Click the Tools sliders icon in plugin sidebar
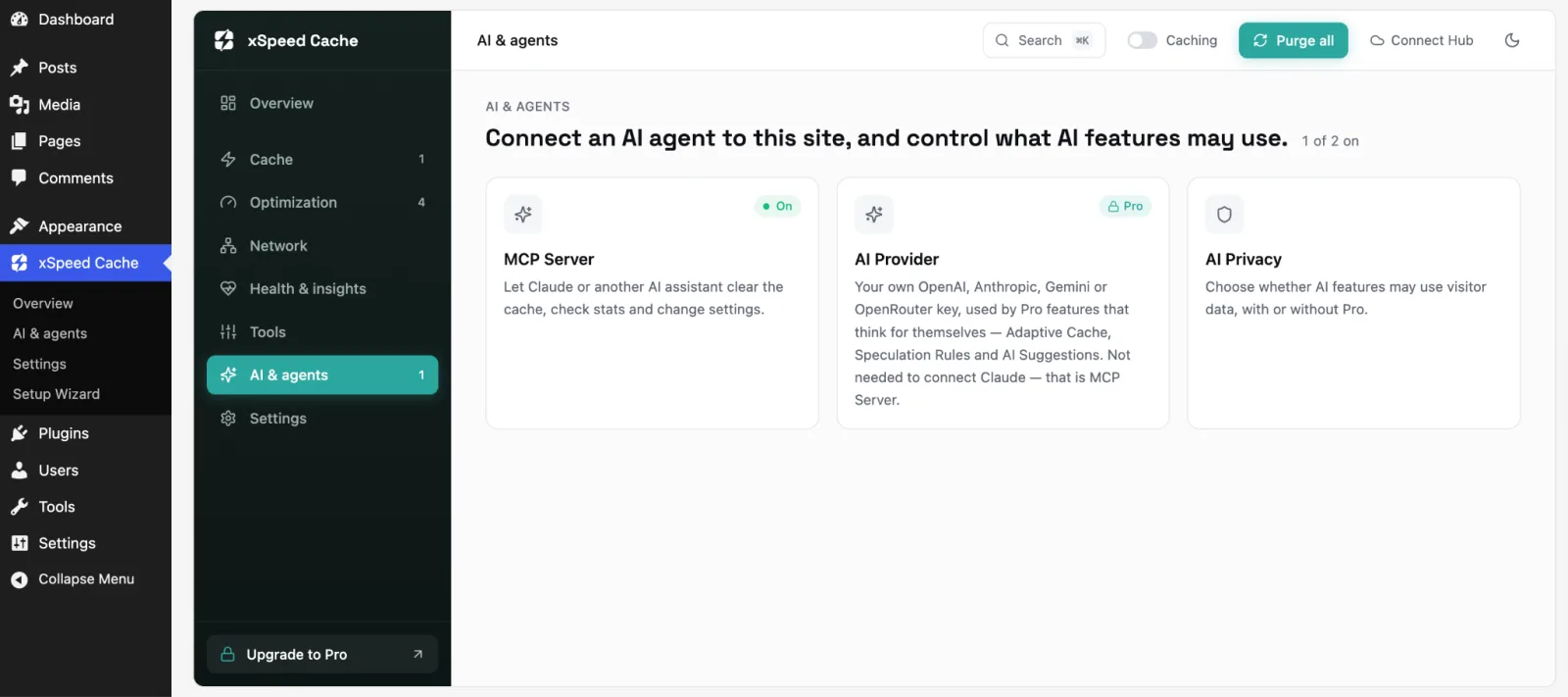This screenshot has height=697, width=1568. [228, 332]
